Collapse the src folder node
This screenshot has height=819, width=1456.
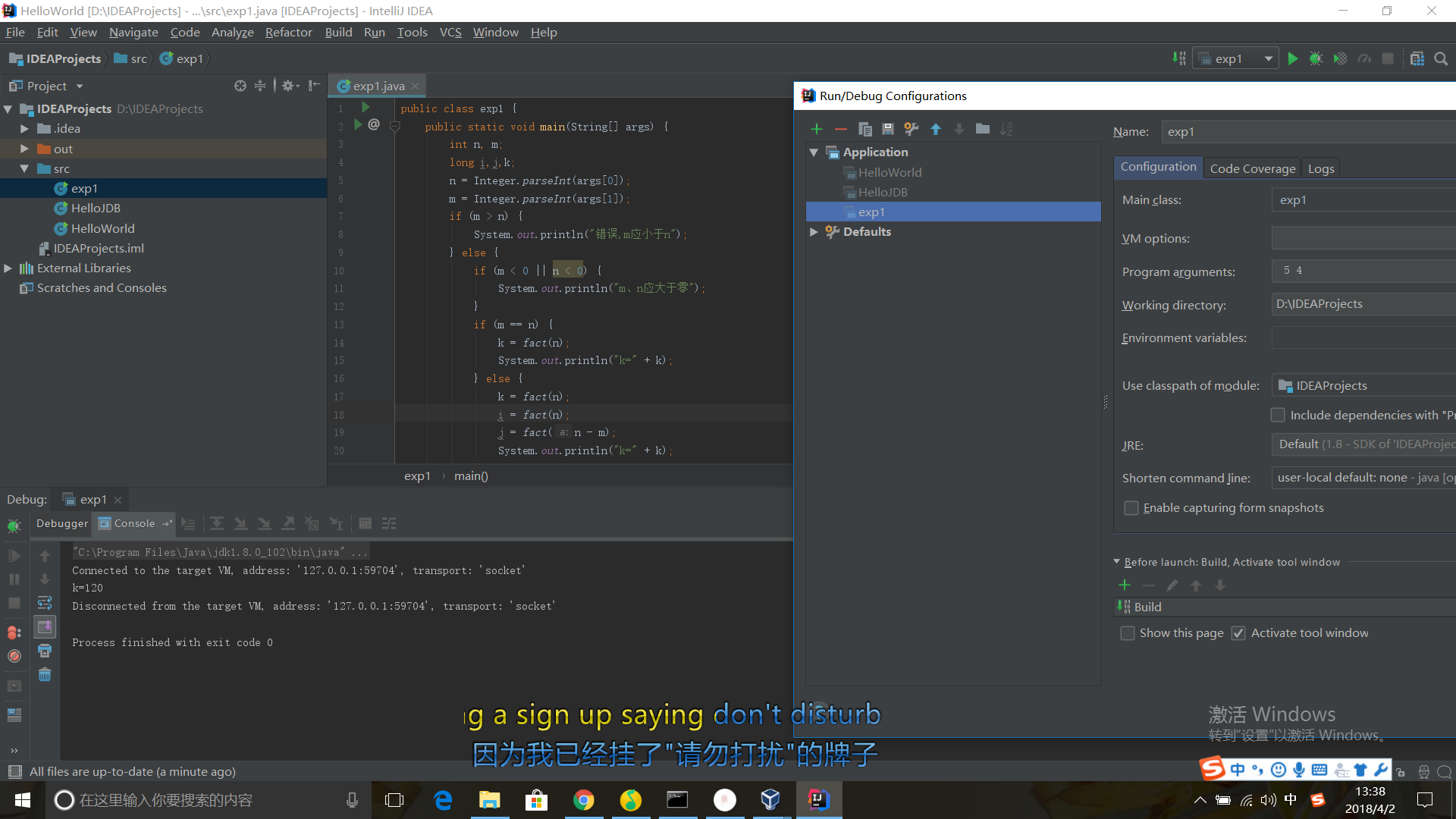point(24,169)
